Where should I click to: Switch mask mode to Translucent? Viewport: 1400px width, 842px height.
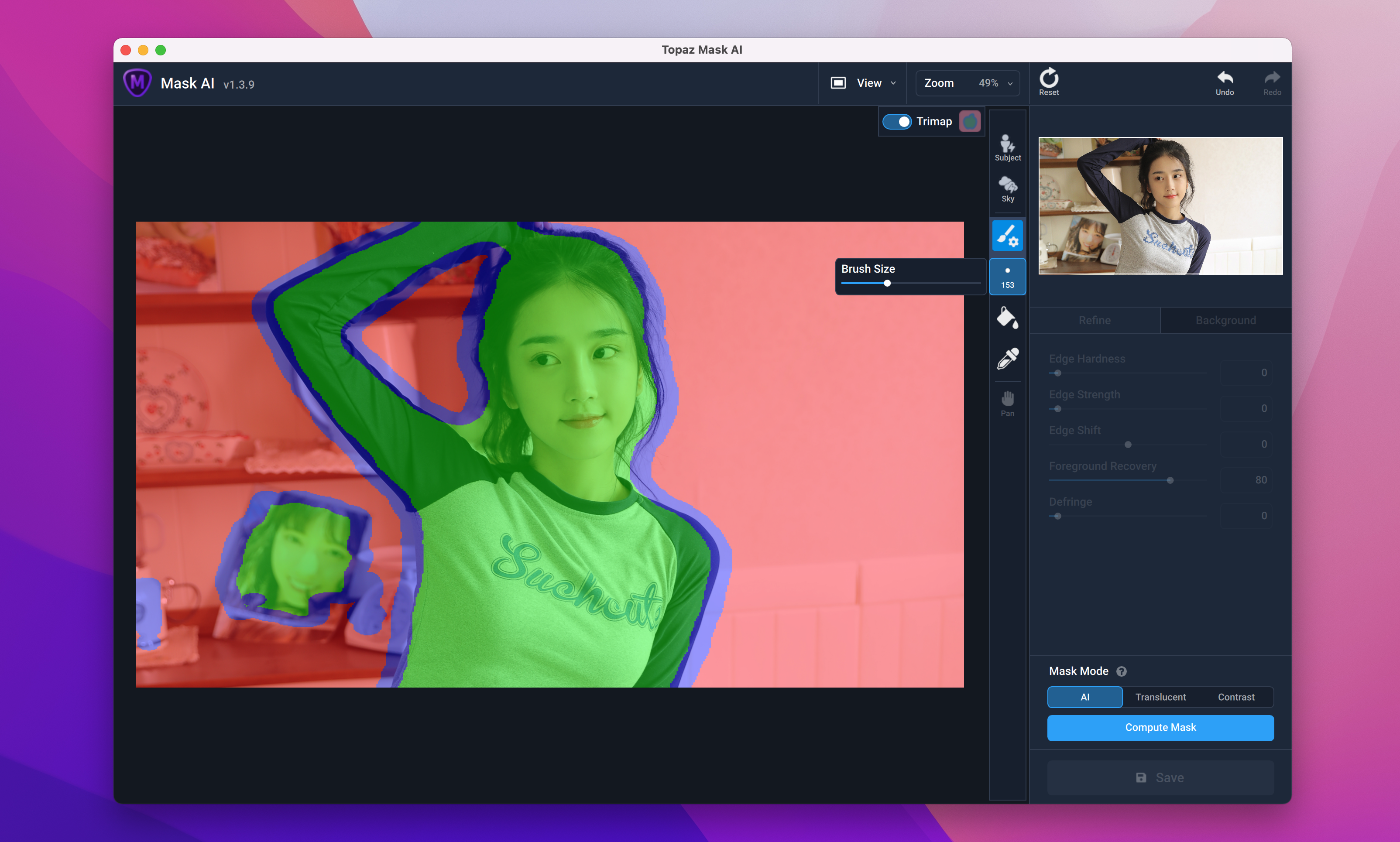tap(1160, 697)
